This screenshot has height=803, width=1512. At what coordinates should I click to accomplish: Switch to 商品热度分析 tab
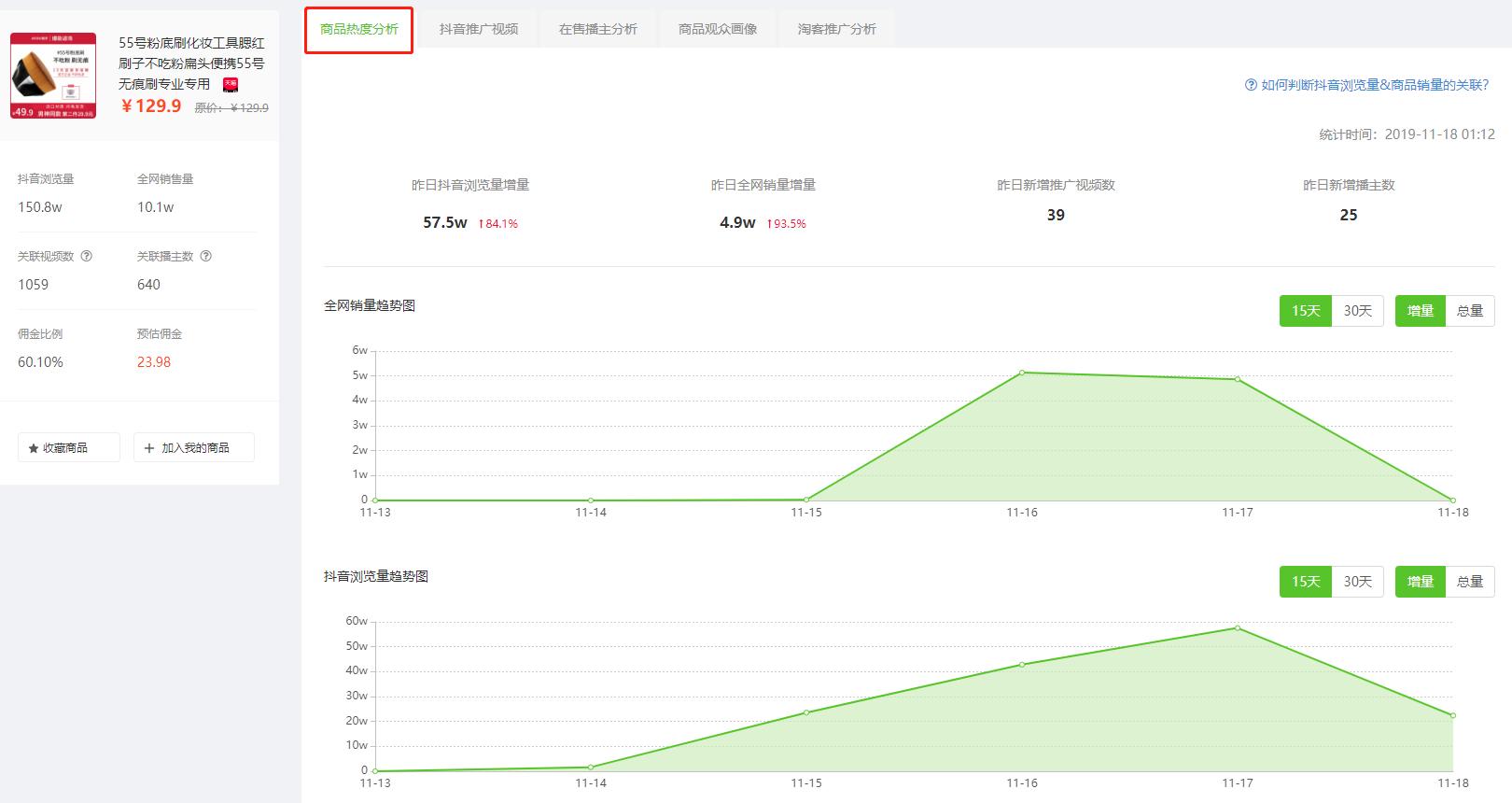click(359, 29)
